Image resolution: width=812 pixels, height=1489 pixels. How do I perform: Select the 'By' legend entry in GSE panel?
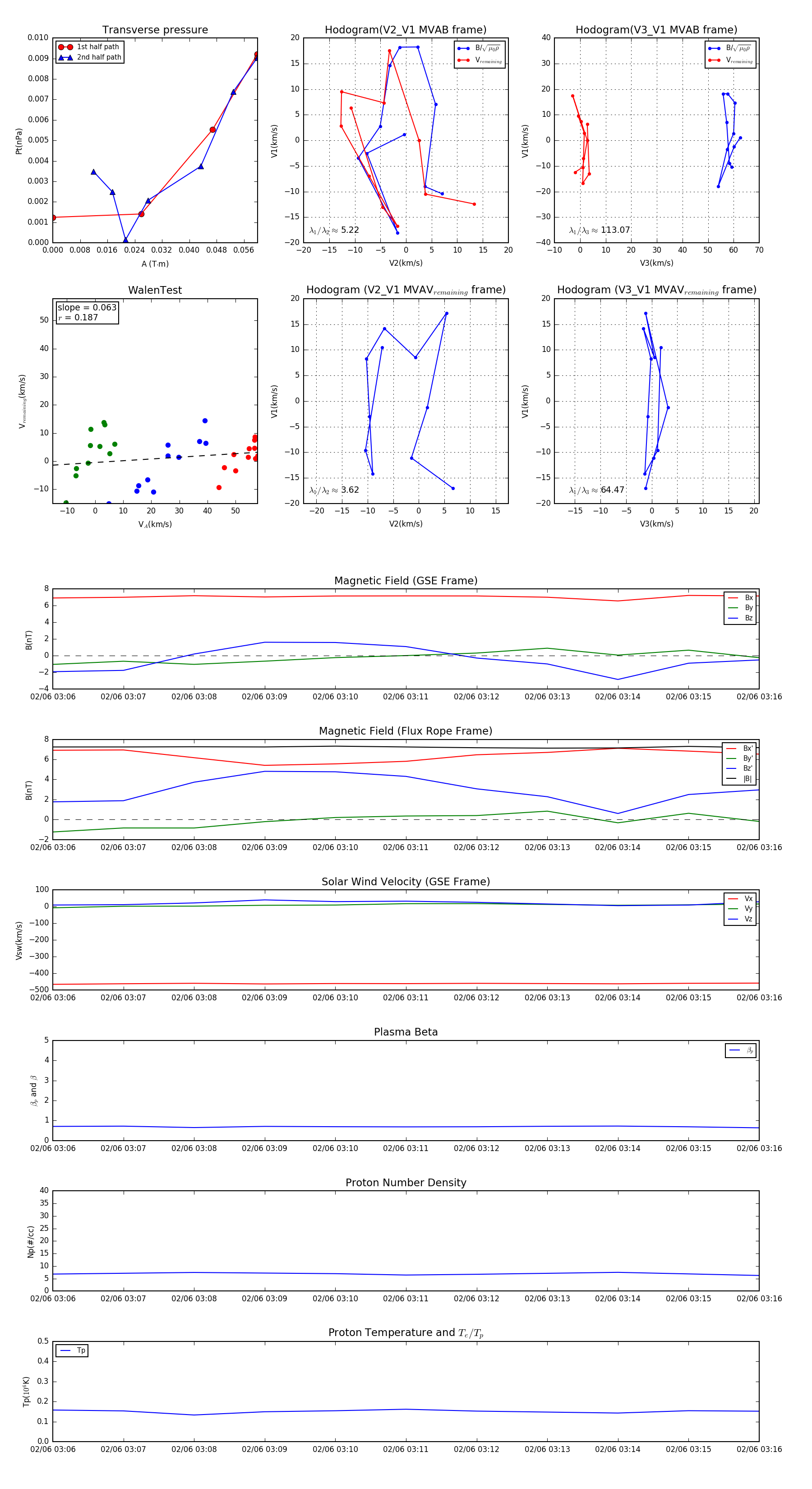[740, 607]
